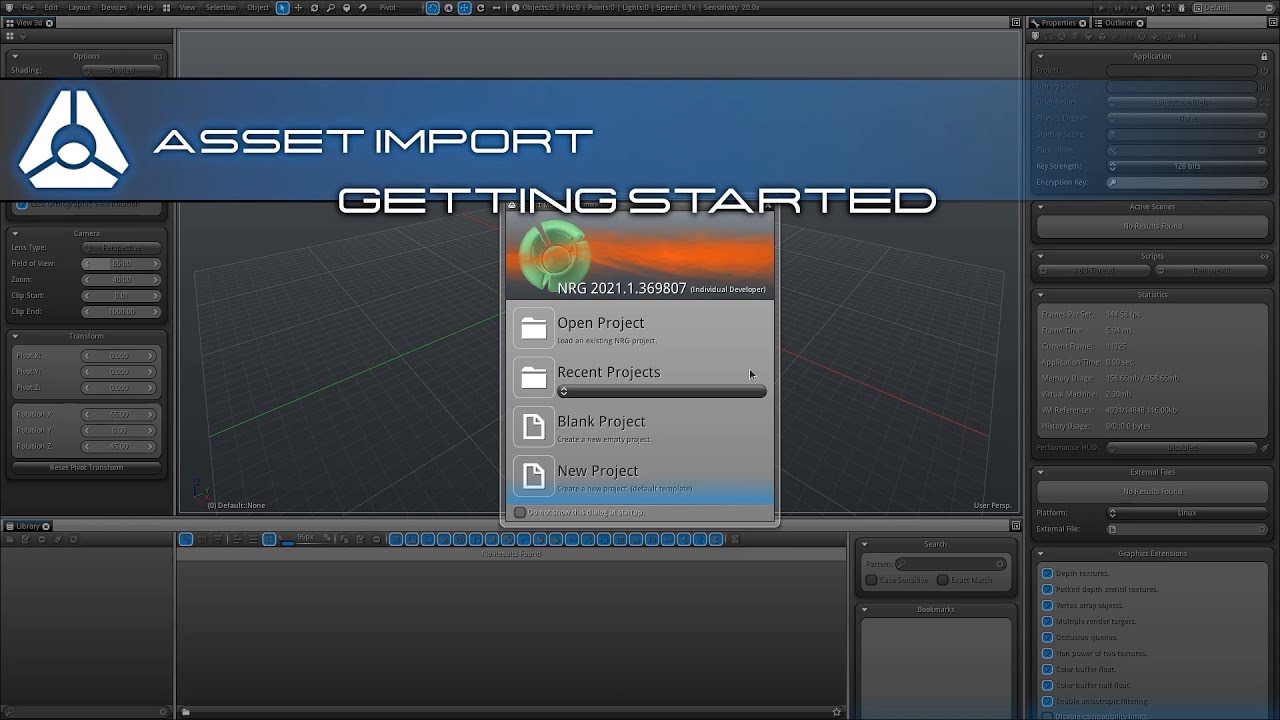Screen dimensions: 1280x720
Task: Open the Performance HUD dropdown
Action: [1181, 448]
